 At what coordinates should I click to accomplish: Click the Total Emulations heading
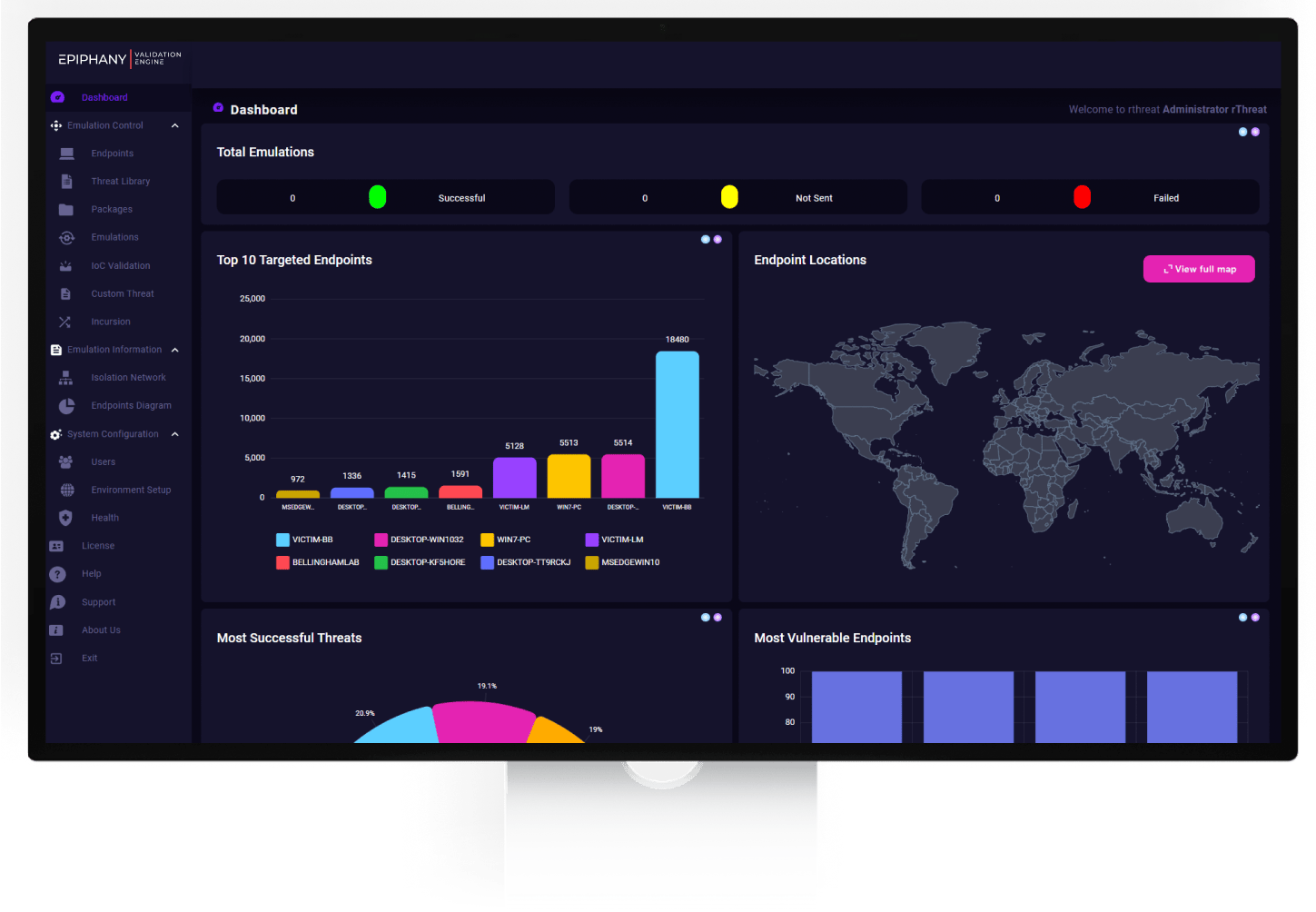click(x=265, y=153)
